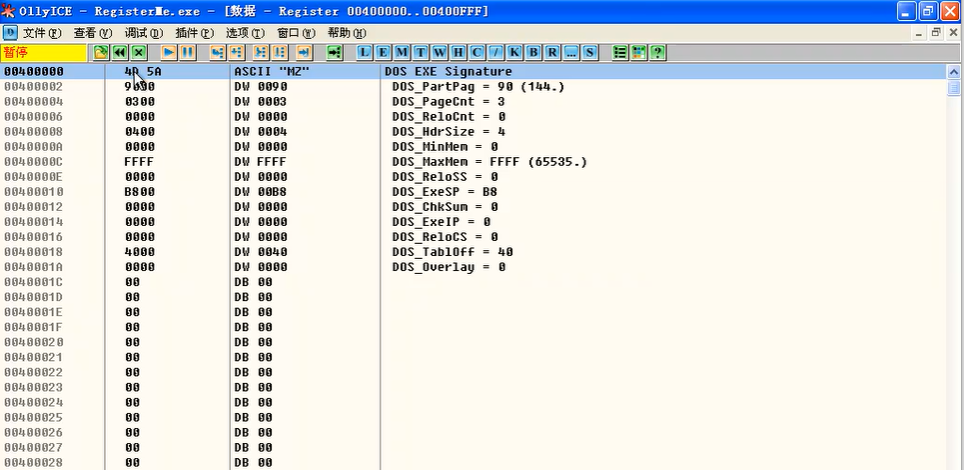964x470 pixels.
Task: Click the DOS_MaxMem = FFFF line
Action: tap(489, 162)
